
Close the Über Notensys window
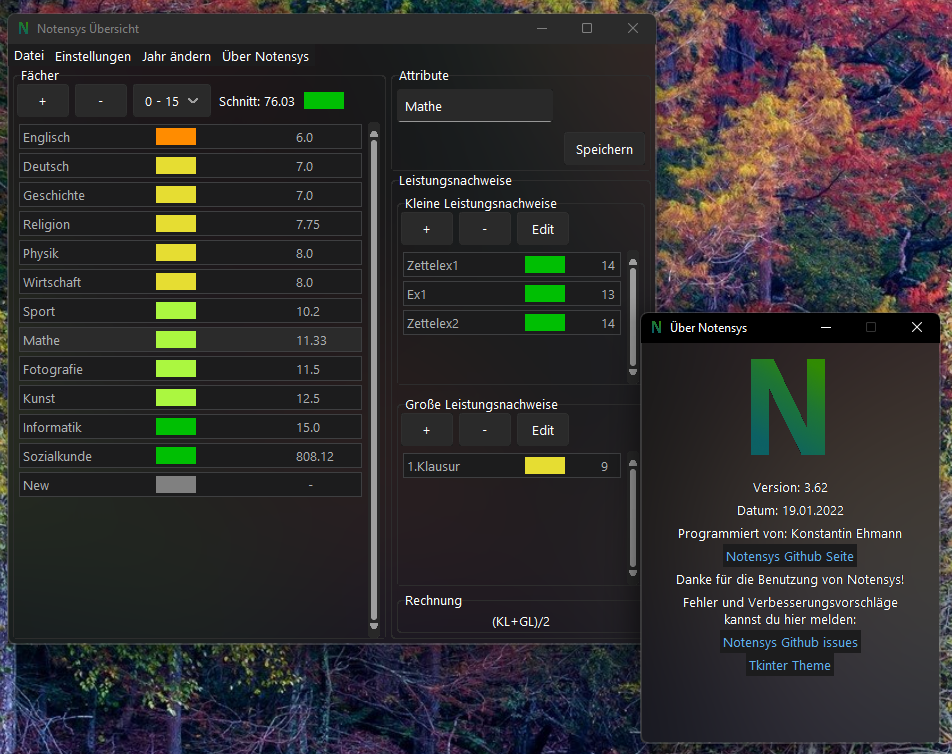click(x=917, y=327)
